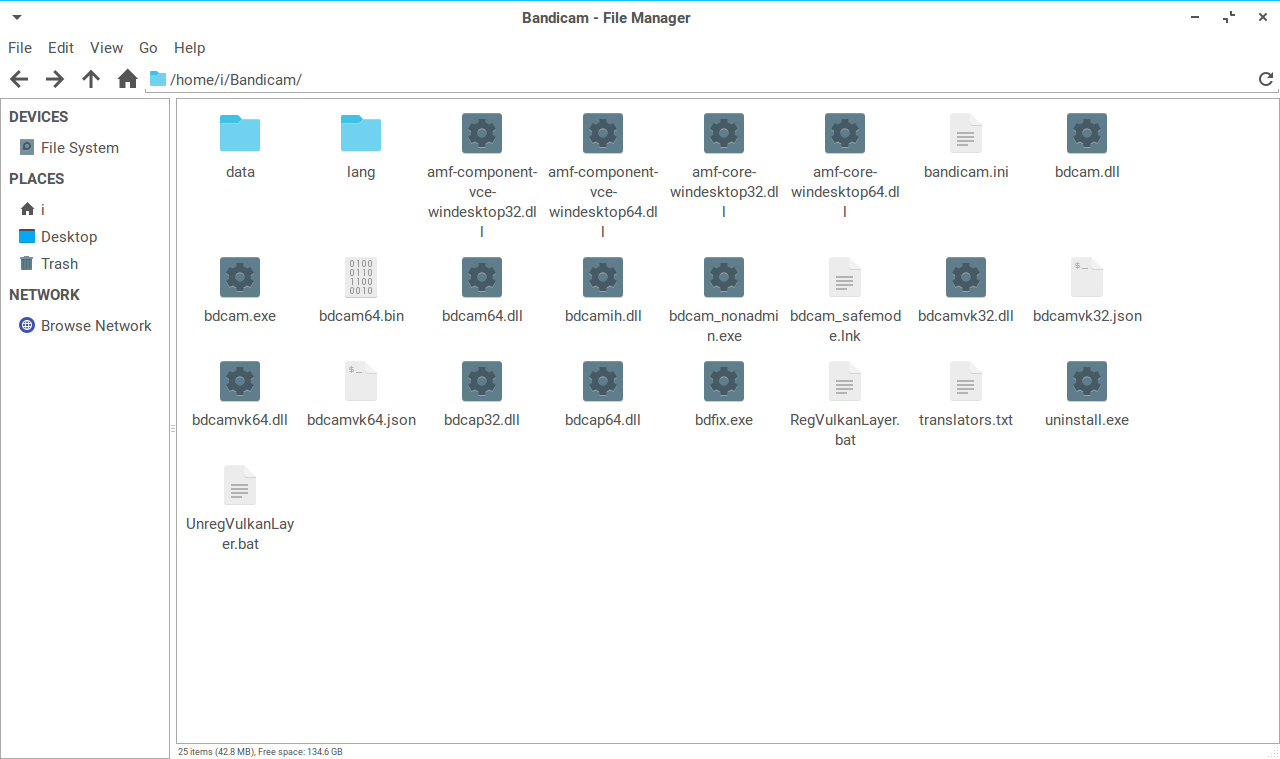Screen dimensions: 1280x759
Task: Select bdcam.dll file icon
Action: coord(1087,133)
